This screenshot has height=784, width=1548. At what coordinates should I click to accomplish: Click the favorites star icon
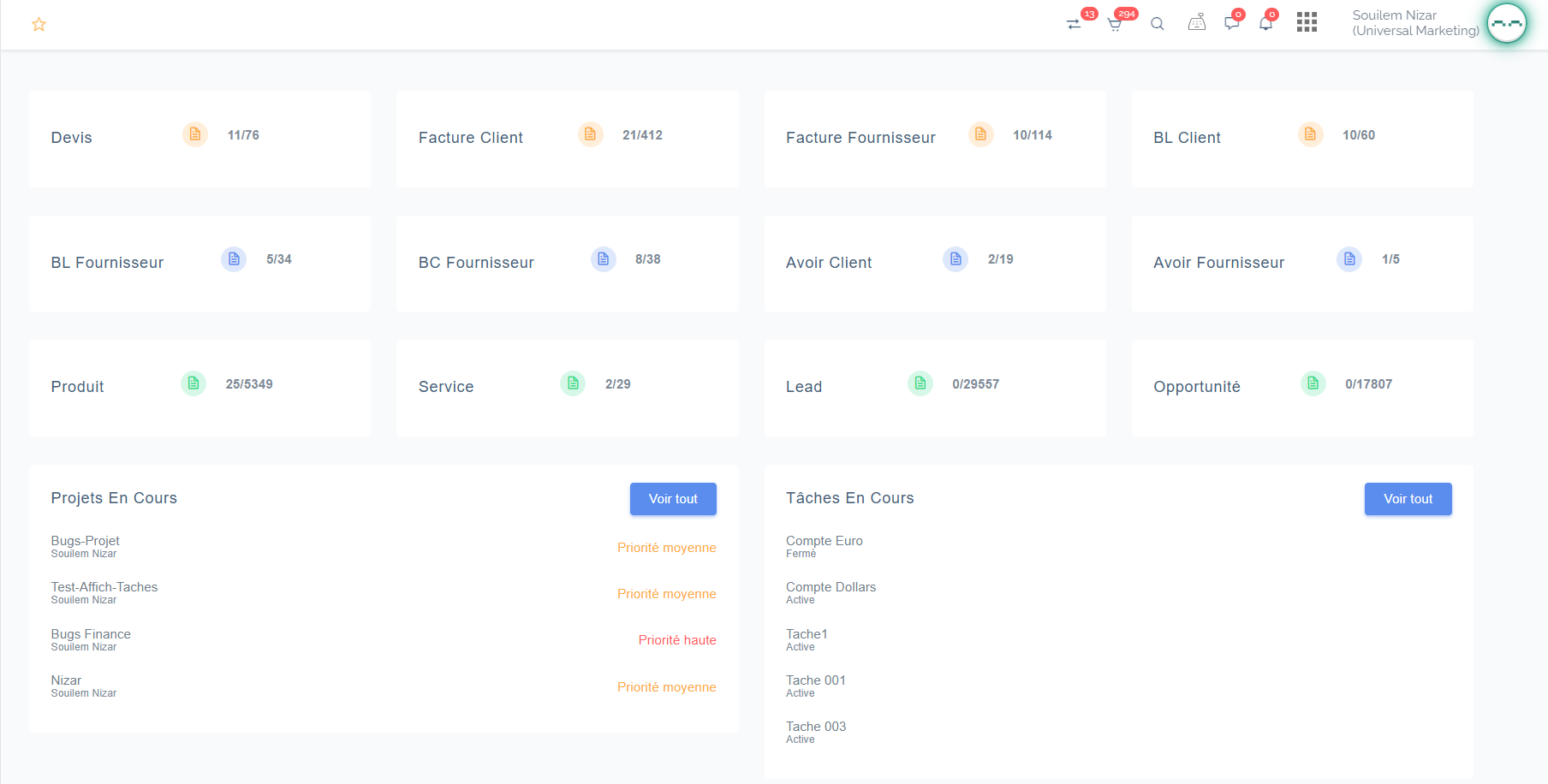39,25
